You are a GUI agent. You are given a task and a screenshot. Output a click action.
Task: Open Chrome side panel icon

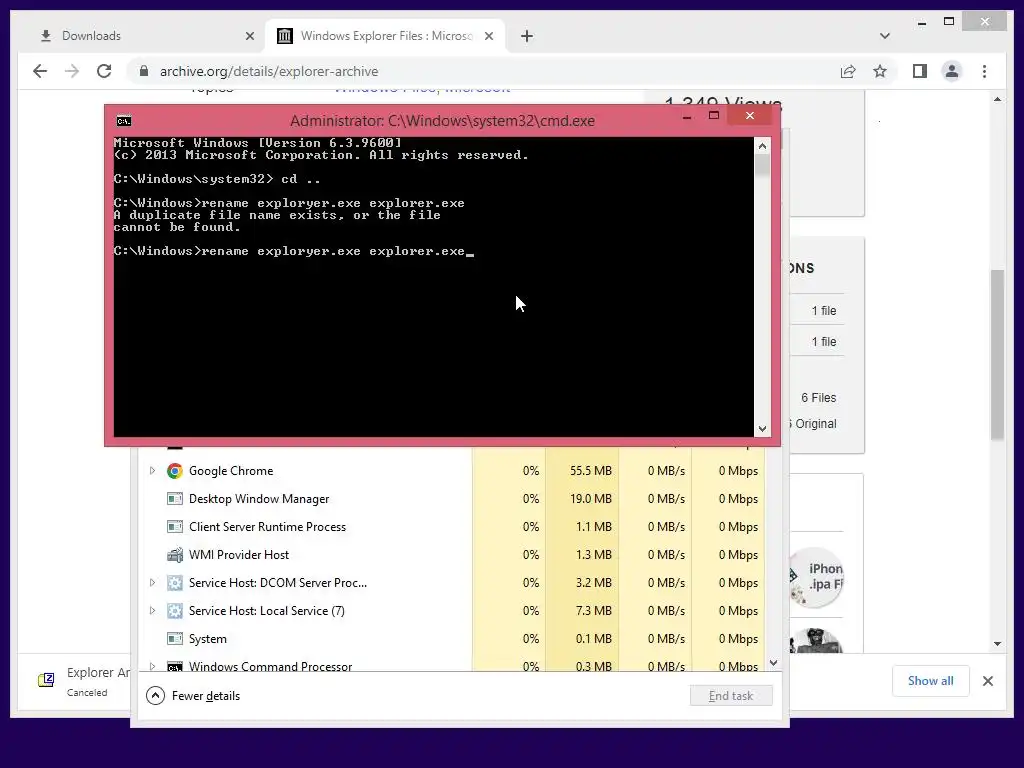click(x=920, y=71)
